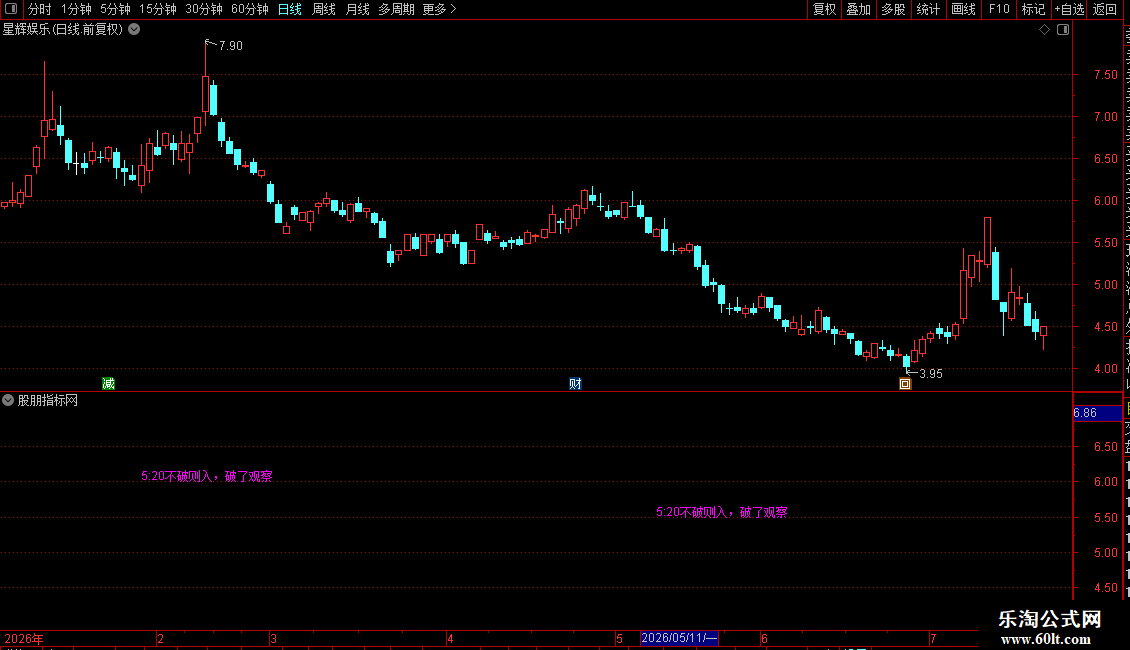Select the 1分钟 period
Screen dimensions: 1130x650
pos(76,9)
